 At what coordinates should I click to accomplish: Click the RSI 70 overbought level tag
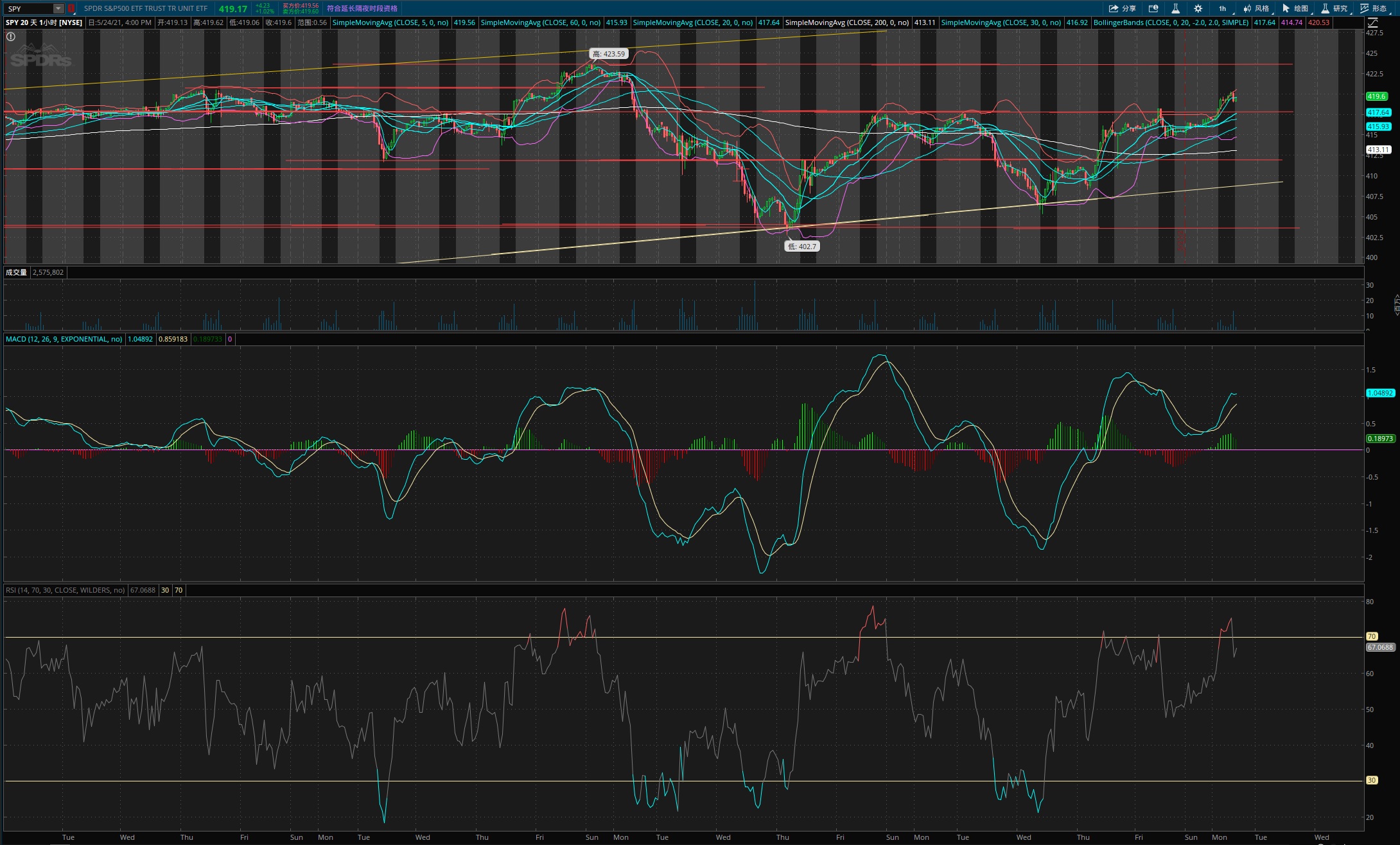pyautogui.click(x=1372, y=636)
